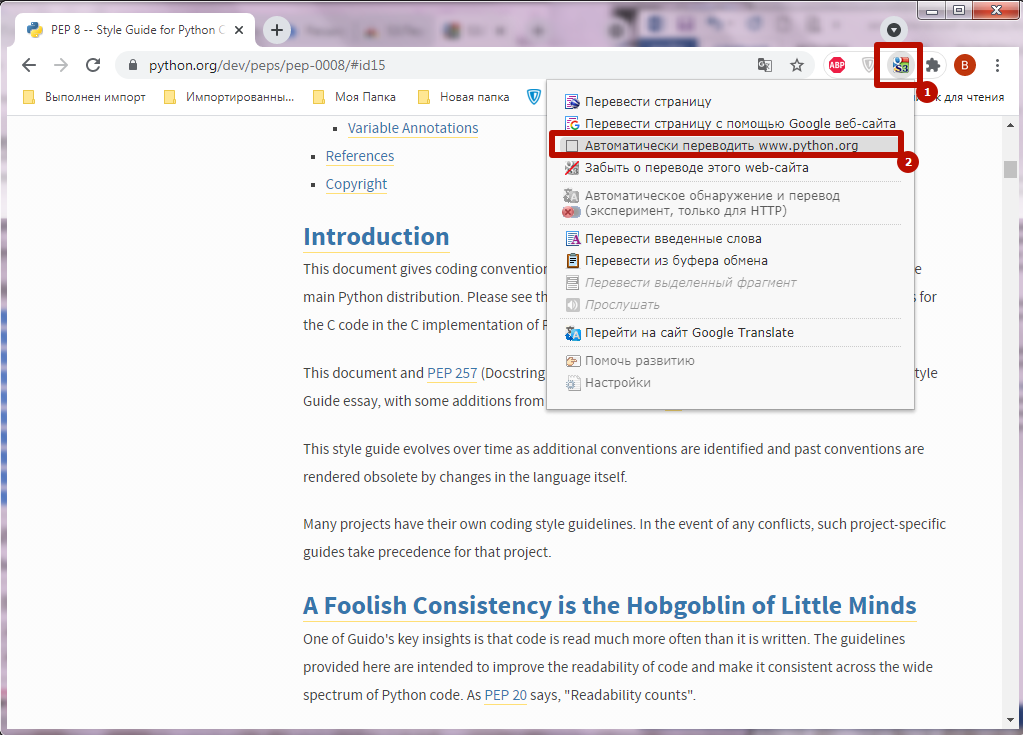Open the Моя Папка bookmark folder
The height and width of the screenshot is (735, 1023).
coord(355,97)
